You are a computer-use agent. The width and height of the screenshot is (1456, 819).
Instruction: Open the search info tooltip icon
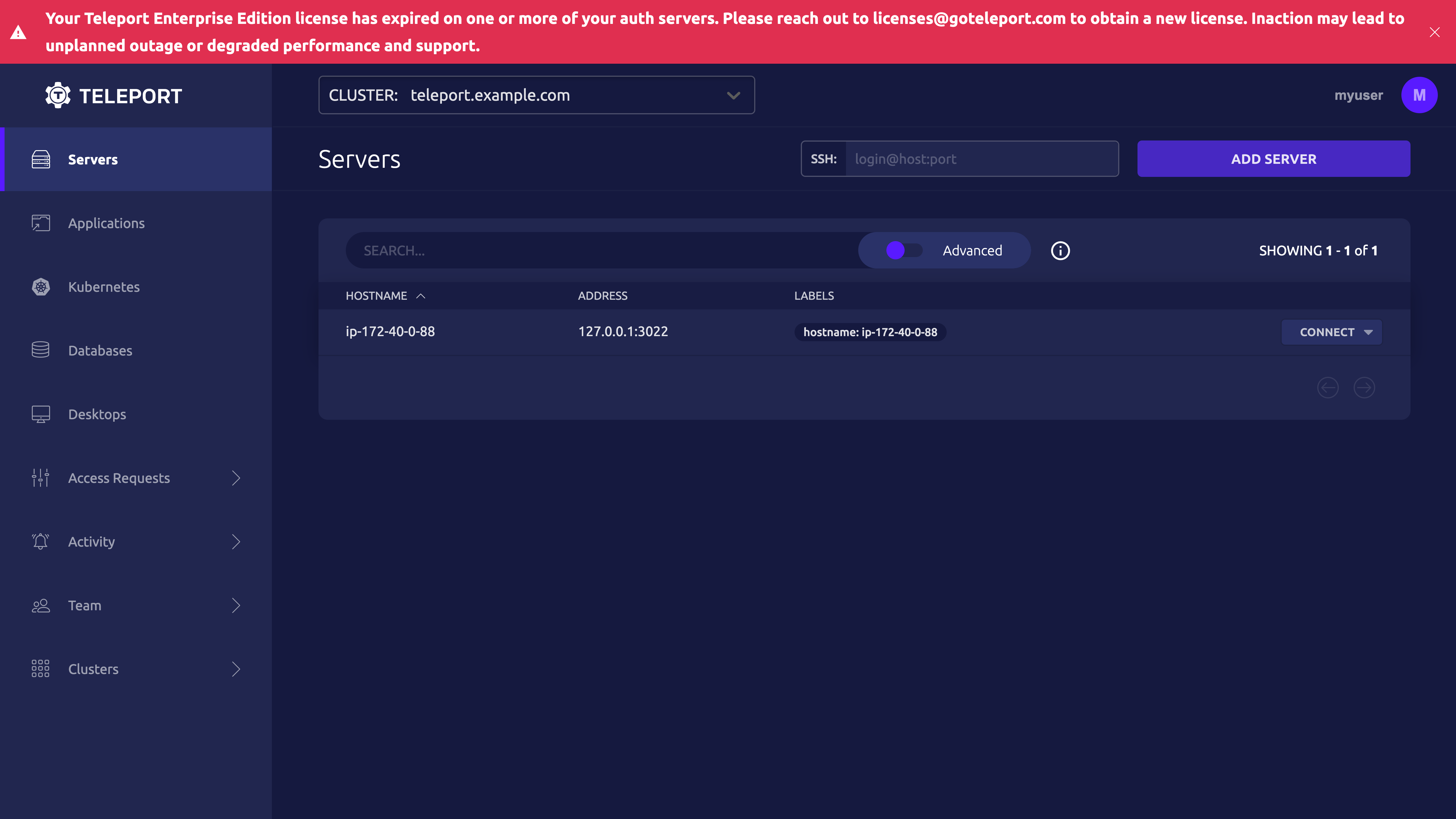point(1060,250)
